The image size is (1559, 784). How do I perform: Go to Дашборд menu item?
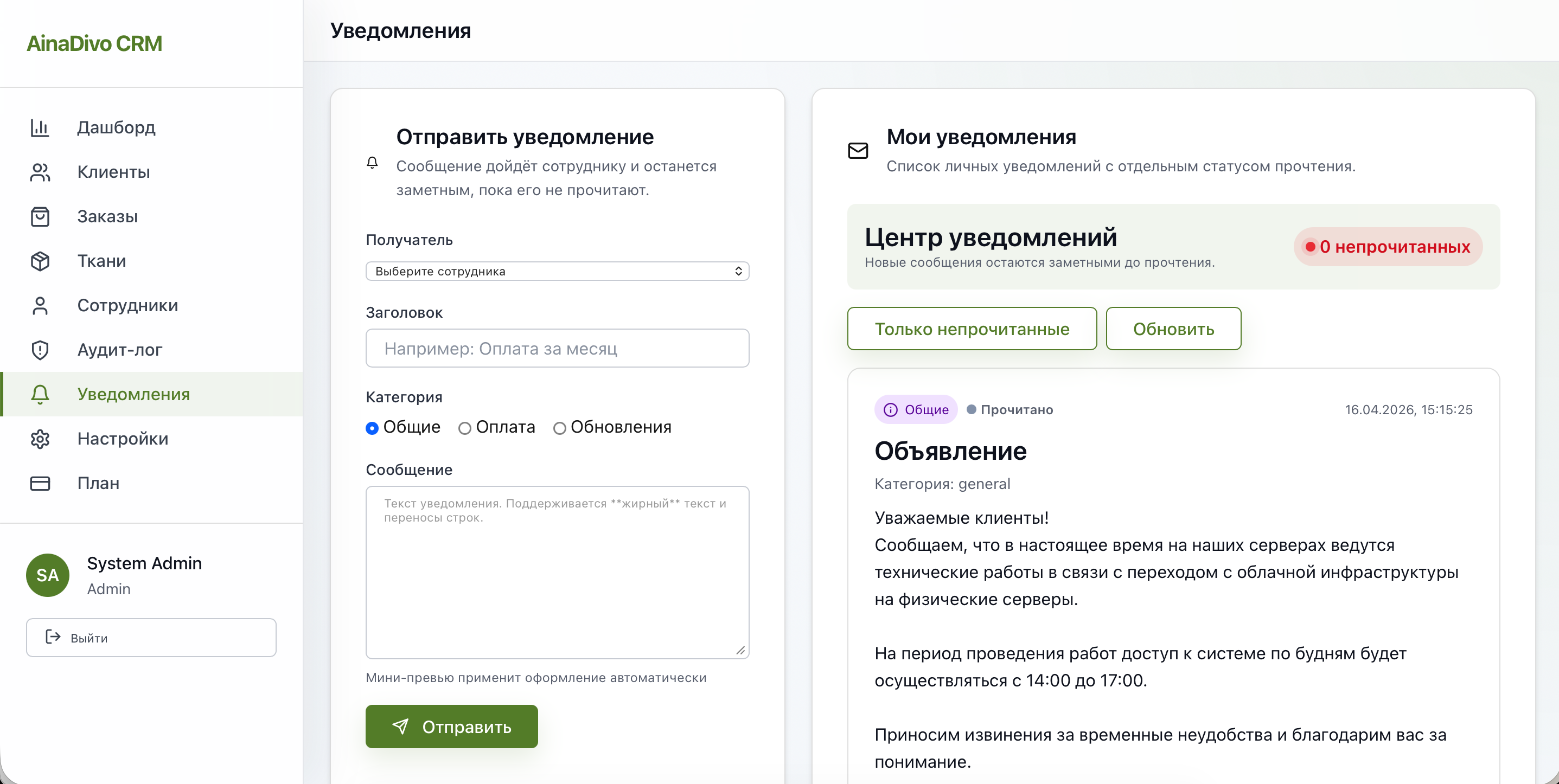151,127
